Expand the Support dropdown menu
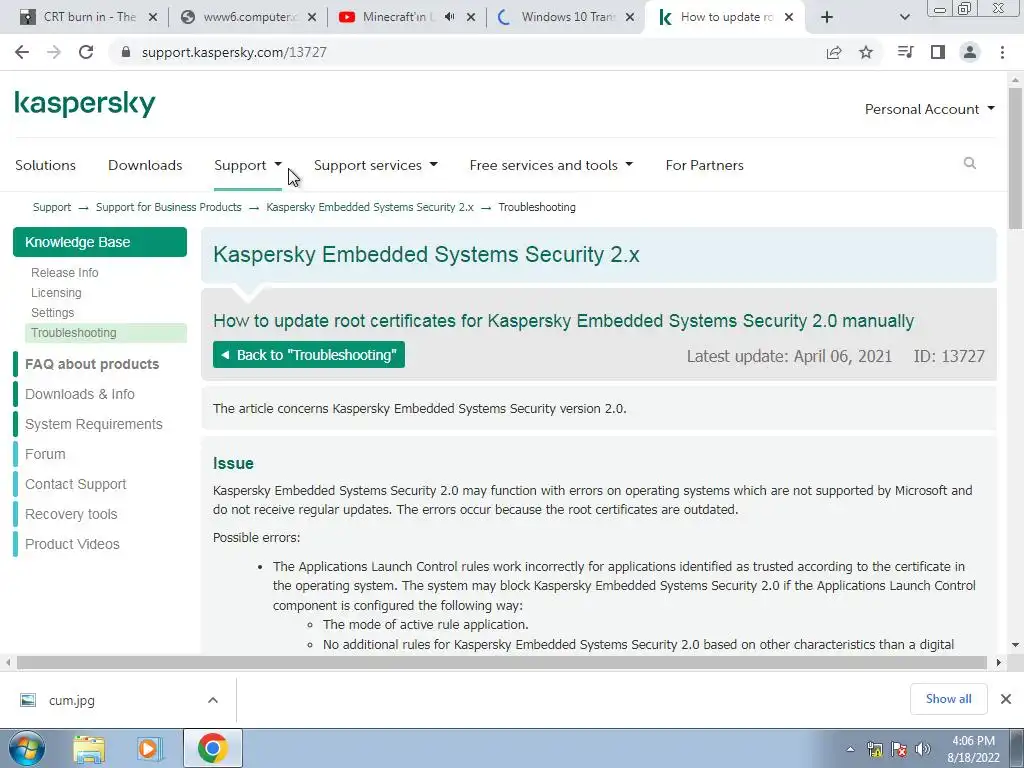Viewport: 1024px width, 768px height. (x=248, y=165)
